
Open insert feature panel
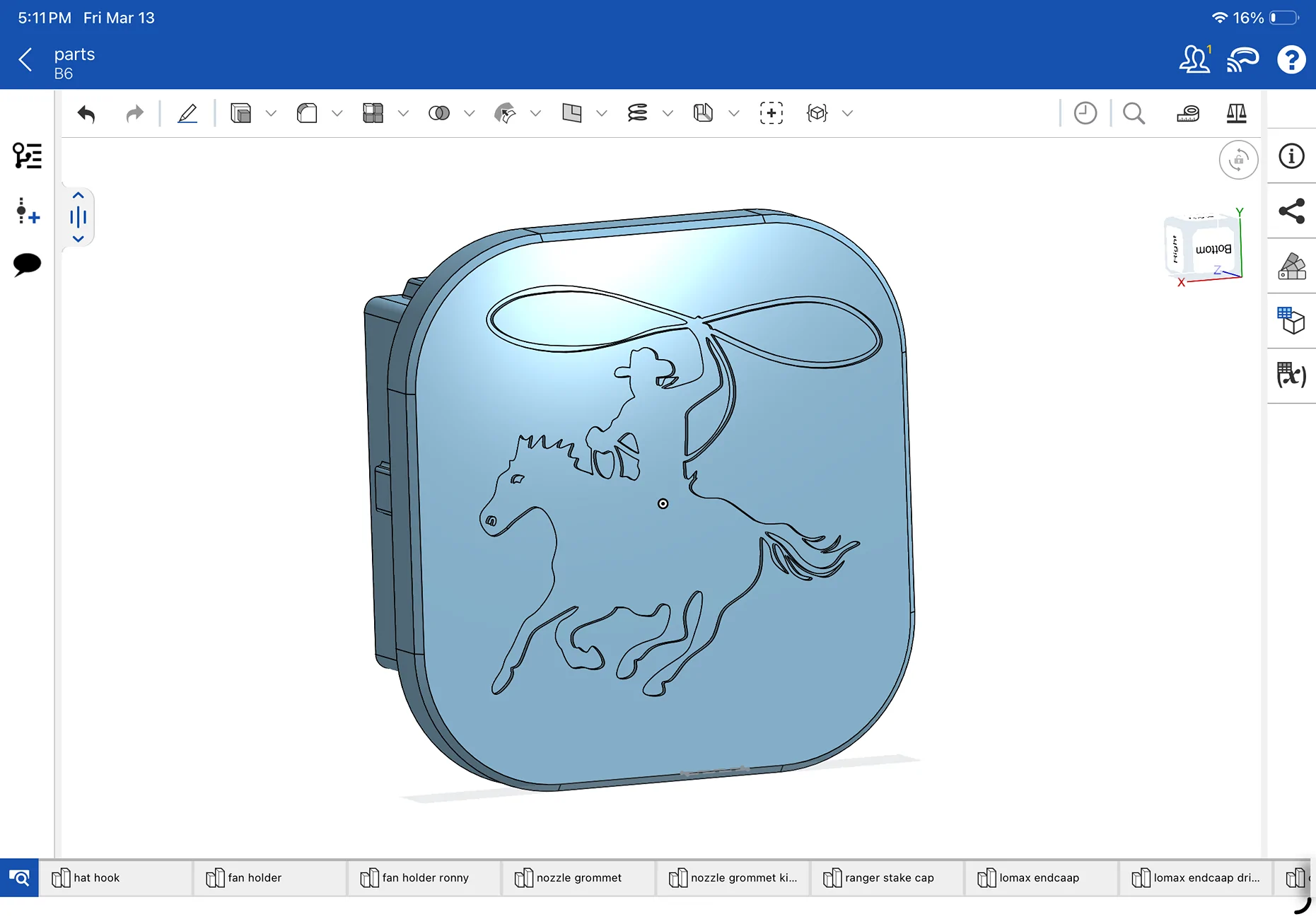pyautogui.click(x=28, y=211)
